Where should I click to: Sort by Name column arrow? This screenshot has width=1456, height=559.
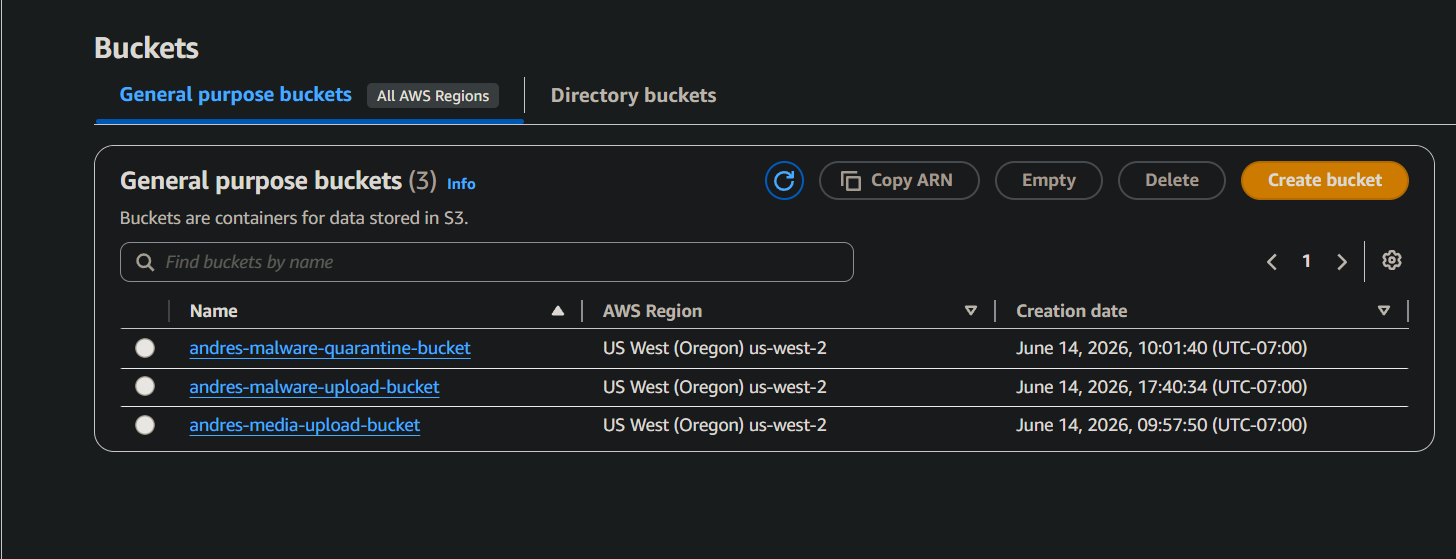558,311
